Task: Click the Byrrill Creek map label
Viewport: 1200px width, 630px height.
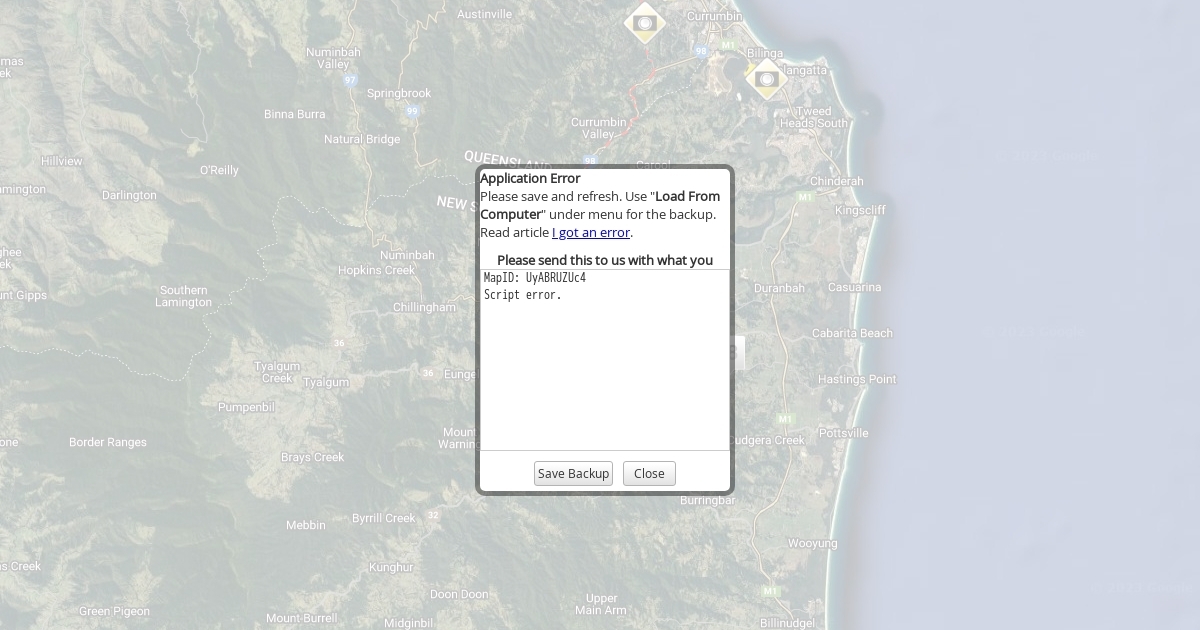Action: click(383, 518)
